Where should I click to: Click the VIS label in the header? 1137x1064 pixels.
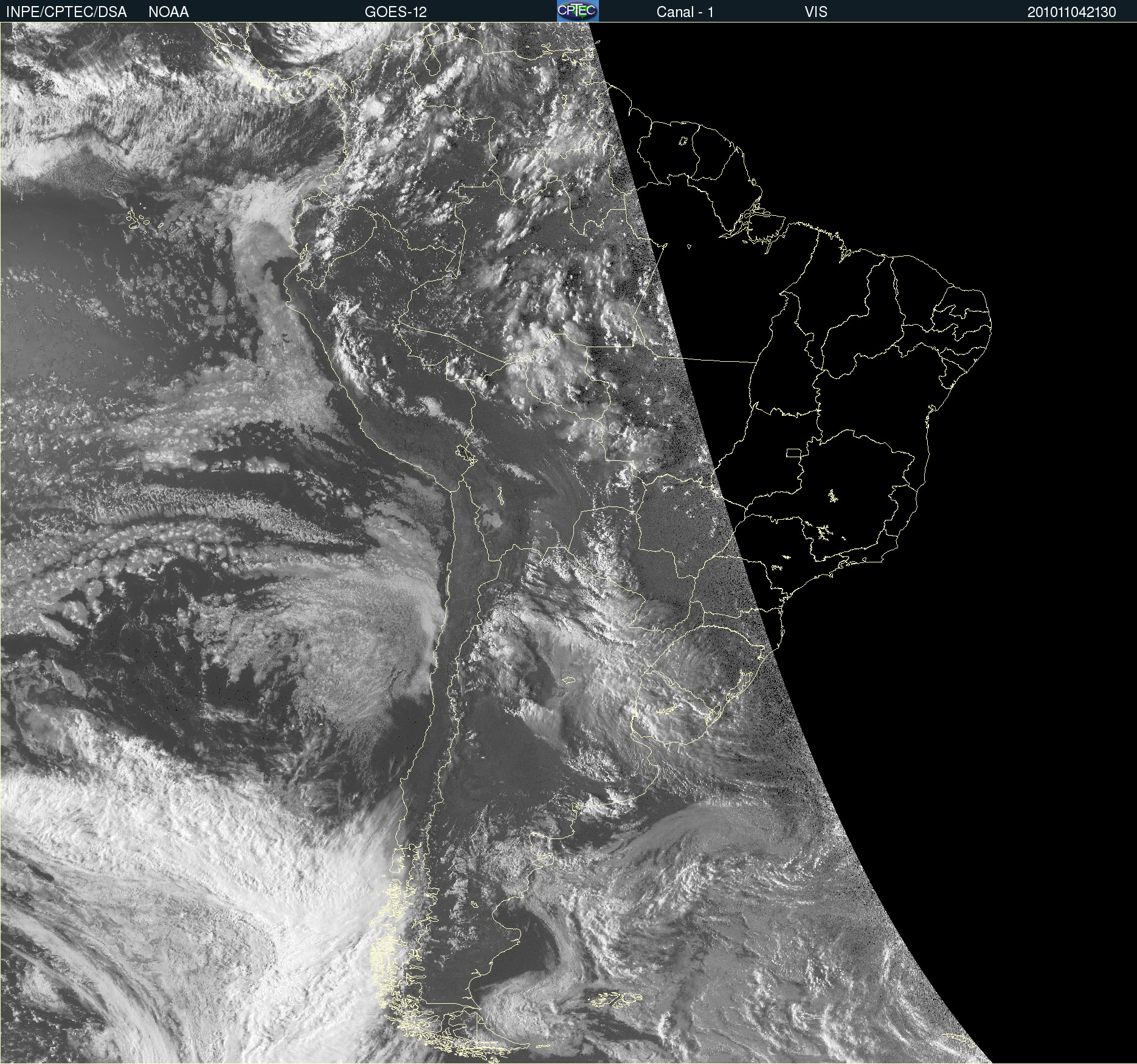816,12
